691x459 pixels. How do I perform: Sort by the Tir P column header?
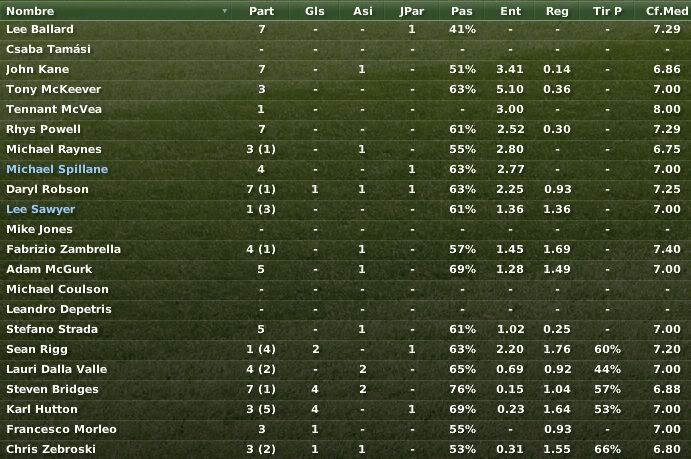click(x=607, y=11)
